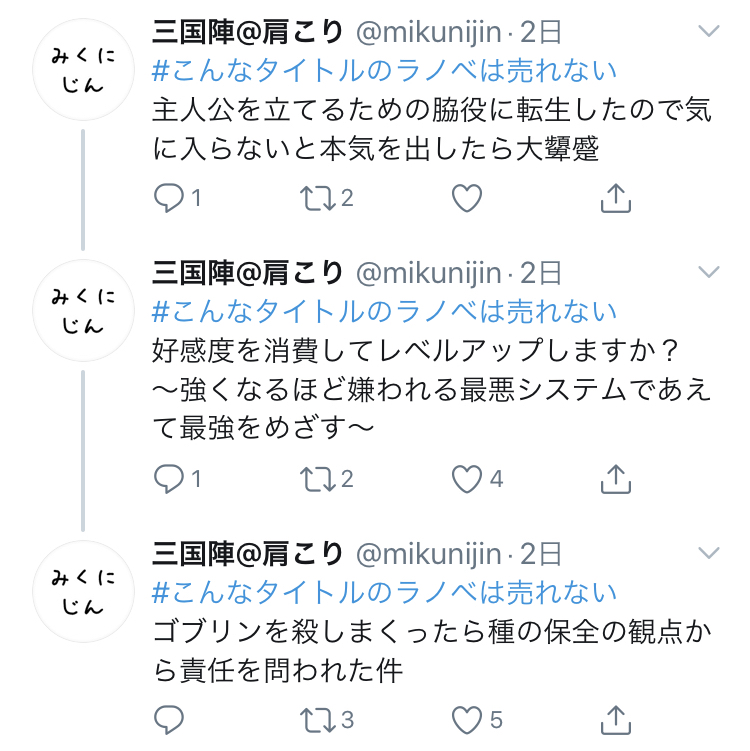Screen dimensions: 750x751
Task: Expand the dropdown arrow on 好感度 tweet
Action: [708, 272]
